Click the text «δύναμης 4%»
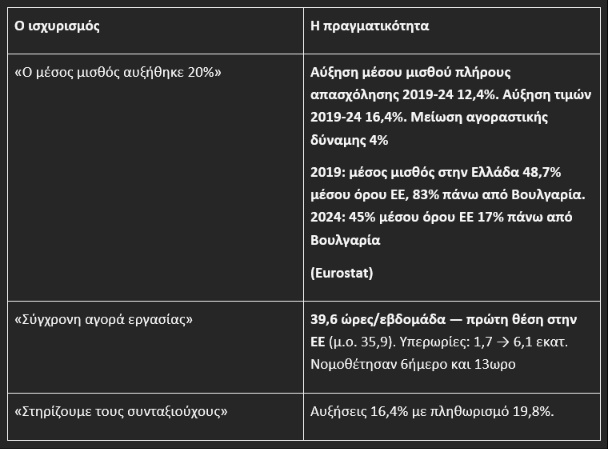Image resolution: width=608 pixels, height=449 pixels. point(349,140)
